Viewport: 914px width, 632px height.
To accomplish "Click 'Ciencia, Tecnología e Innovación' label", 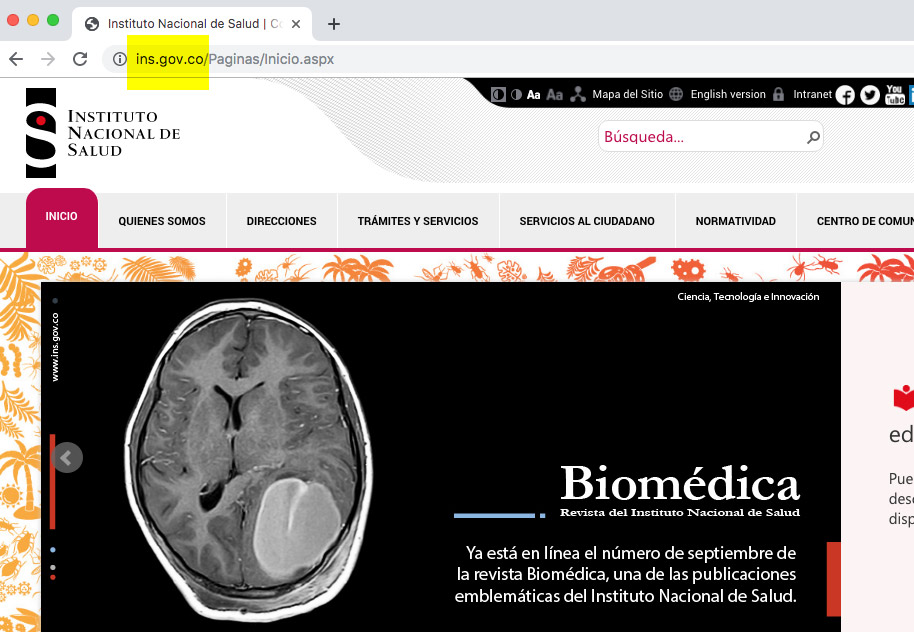I will pyautogui.click(x=748, y=297).
